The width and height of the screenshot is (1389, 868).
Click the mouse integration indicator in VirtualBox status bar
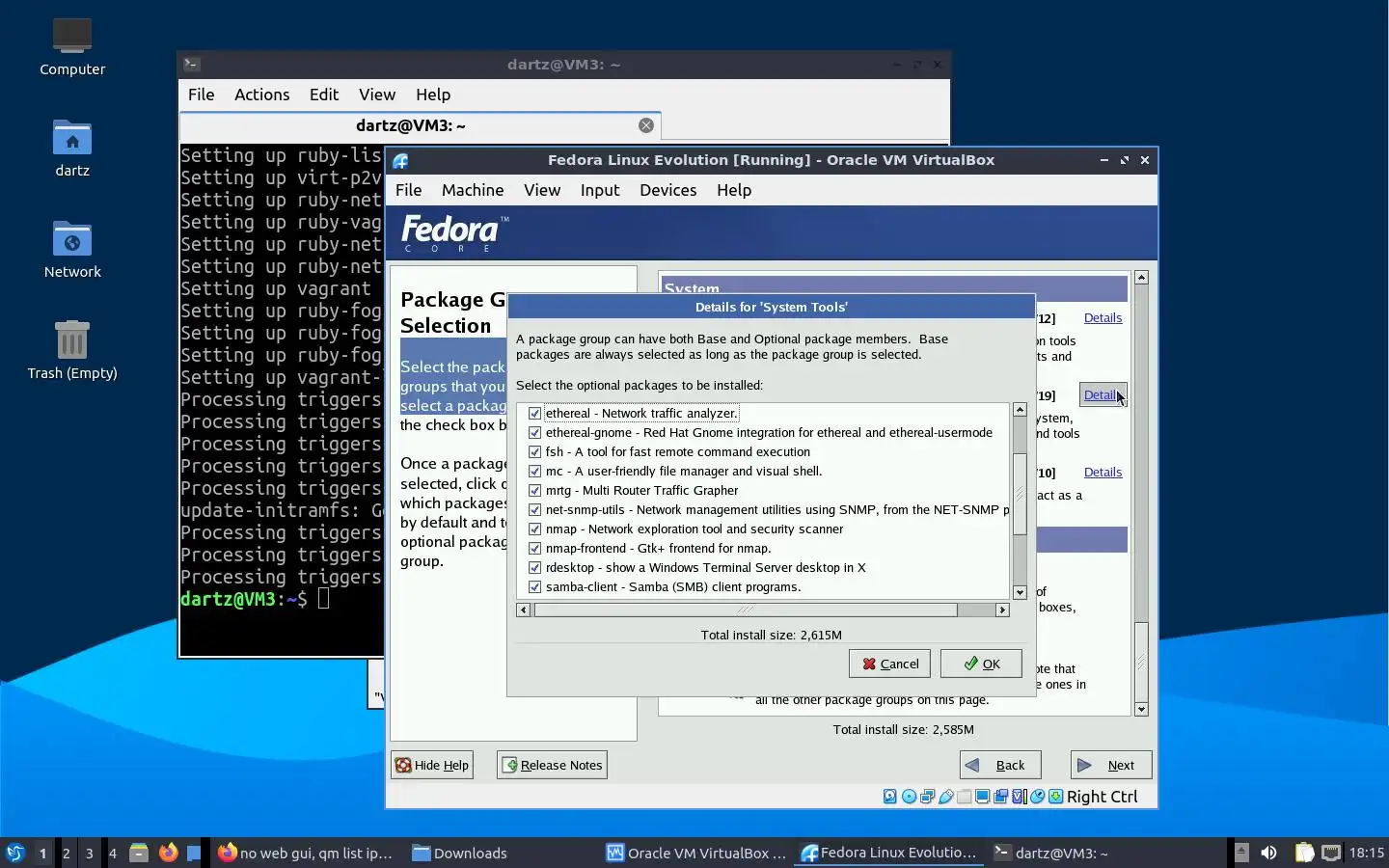(1038, 797)
